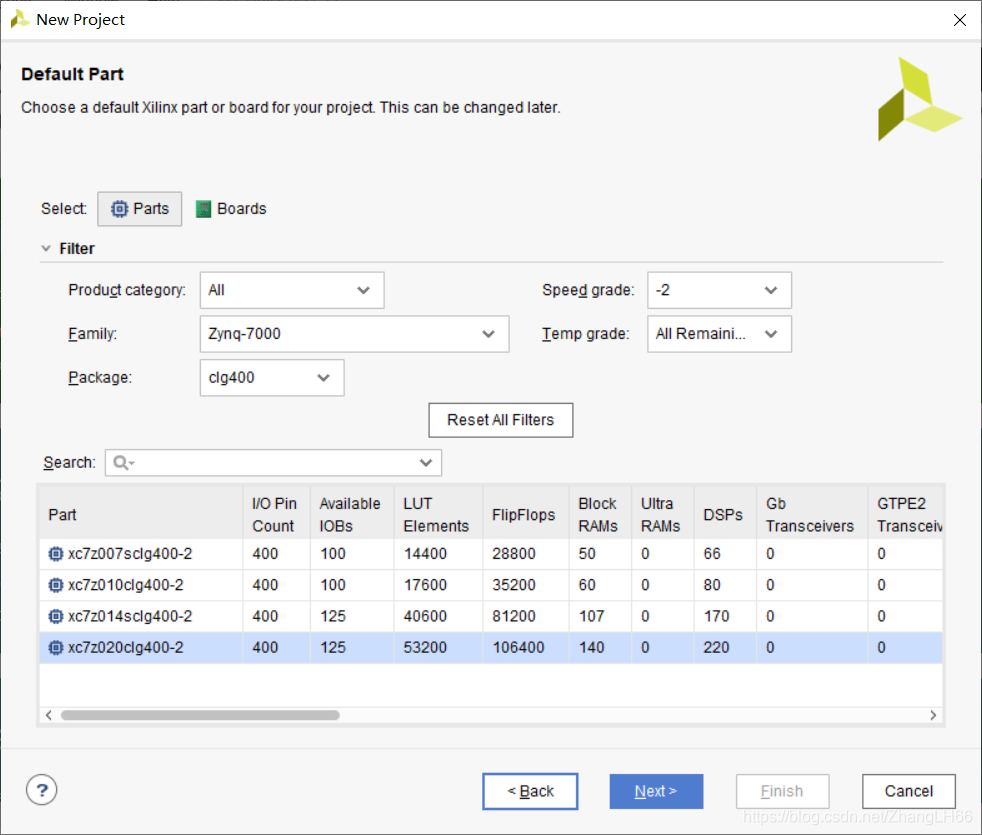Click scrollbar right arrow of parts table
982x835 pixels.
[x=933, y=715]
